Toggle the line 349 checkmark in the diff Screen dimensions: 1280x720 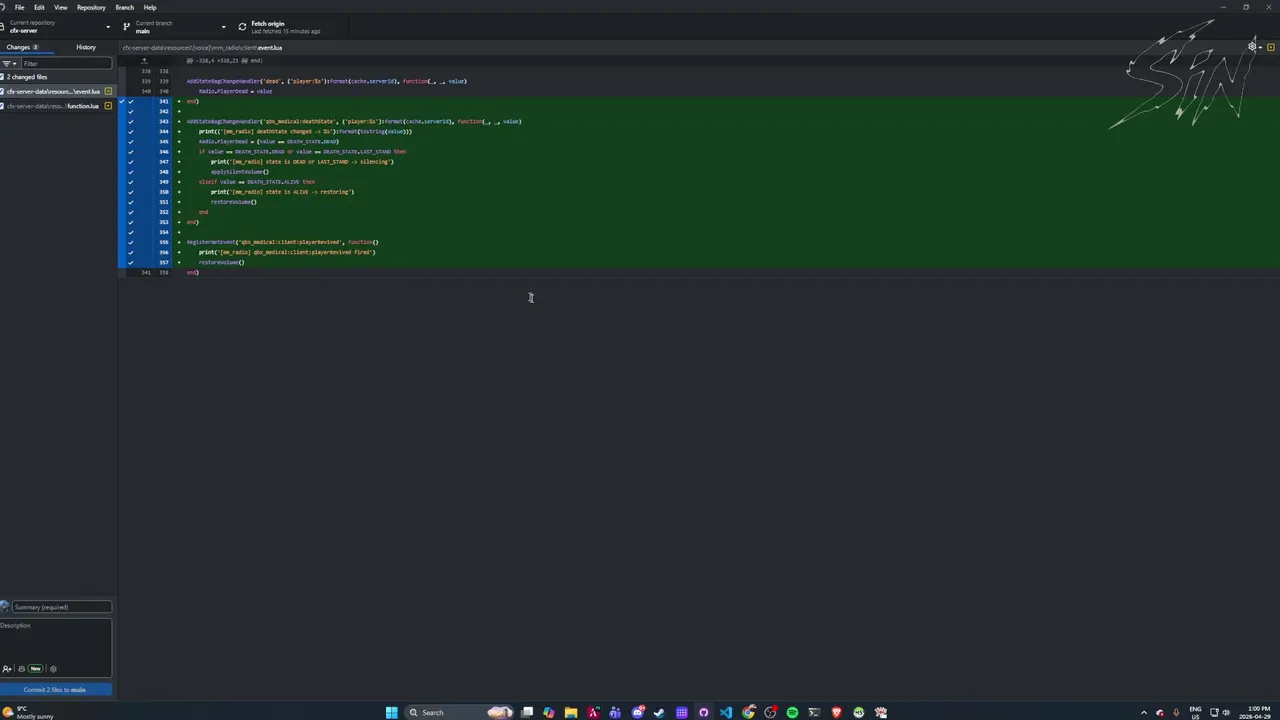pos(130,182)
